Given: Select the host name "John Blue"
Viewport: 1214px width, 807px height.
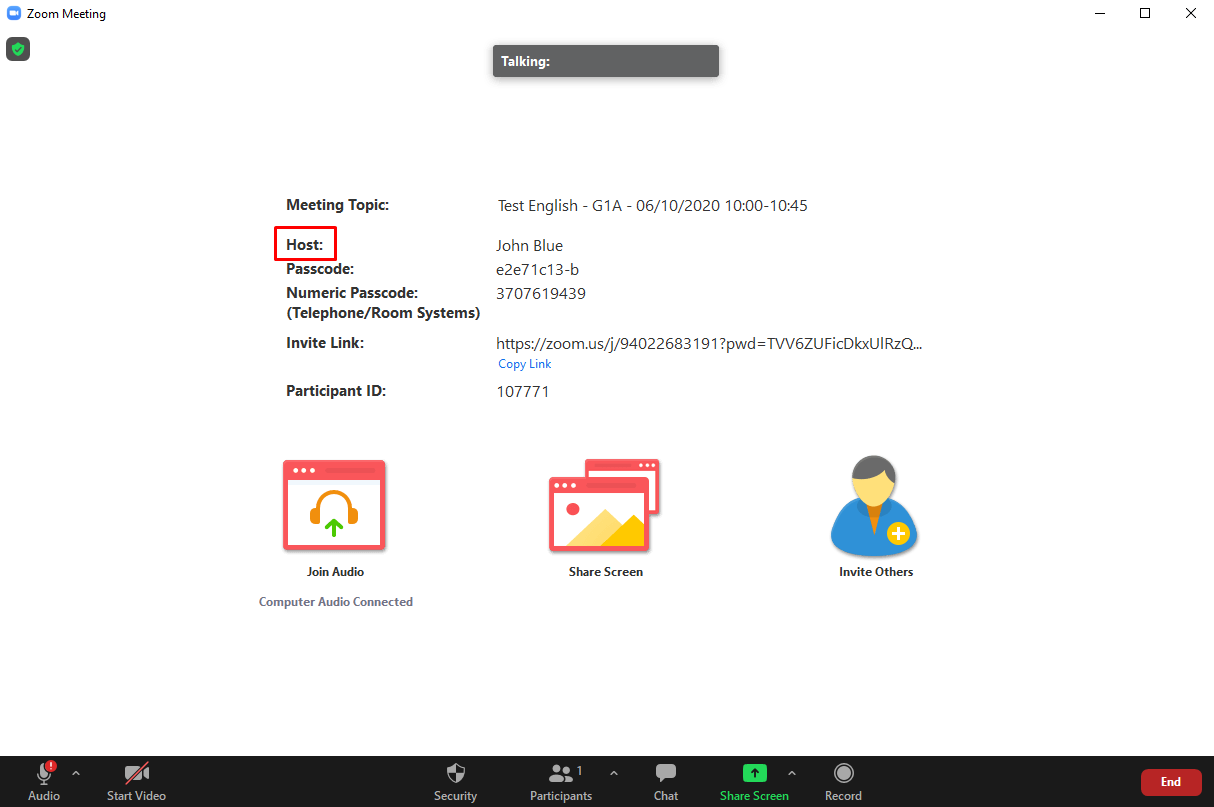Looking at the screenshot, I should coord(529,246).
